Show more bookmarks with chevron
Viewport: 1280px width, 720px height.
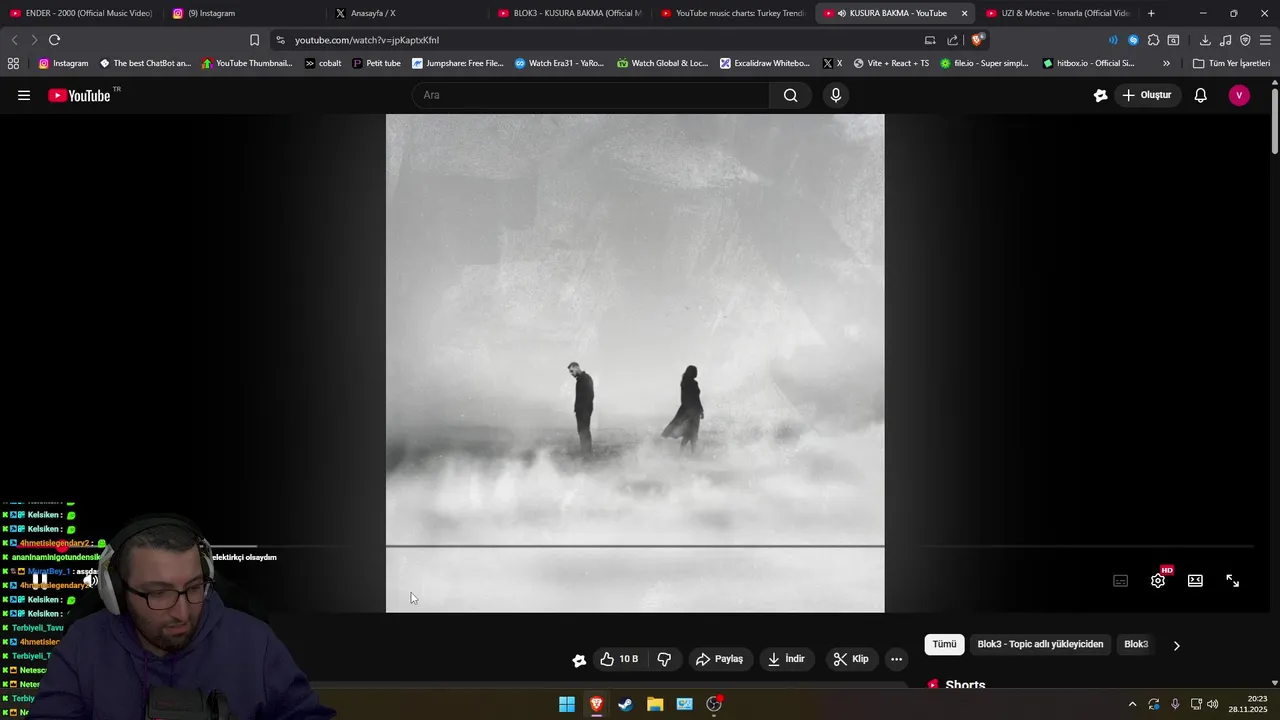pyautogui.click(x=1166, y=63)
